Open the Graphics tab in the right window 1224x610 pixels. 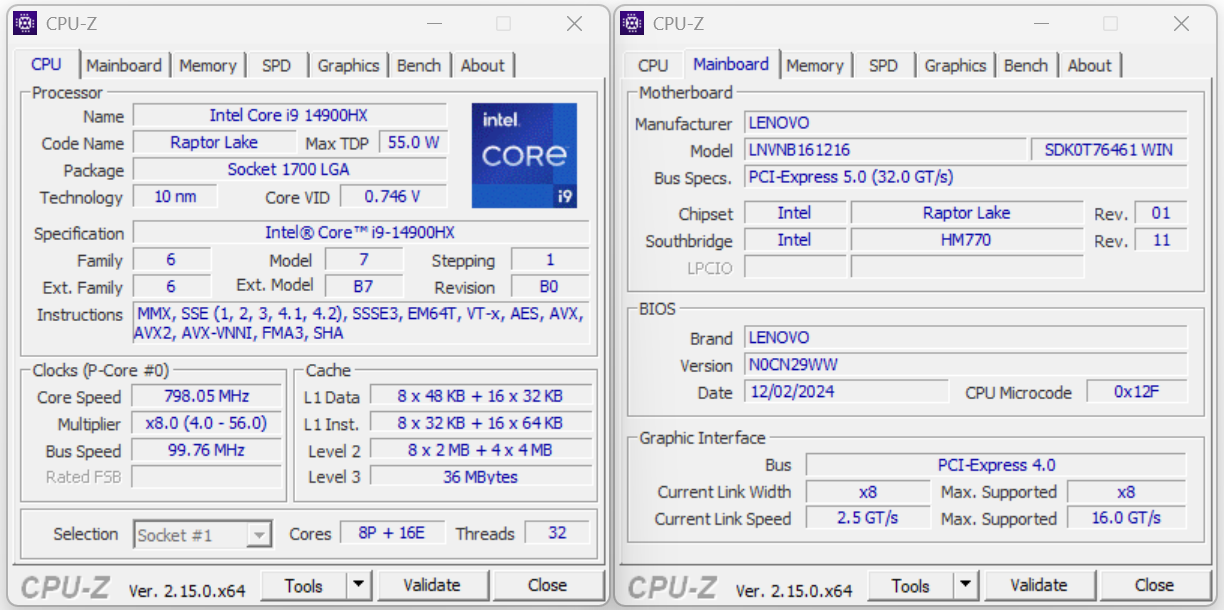tap(955, 65)
